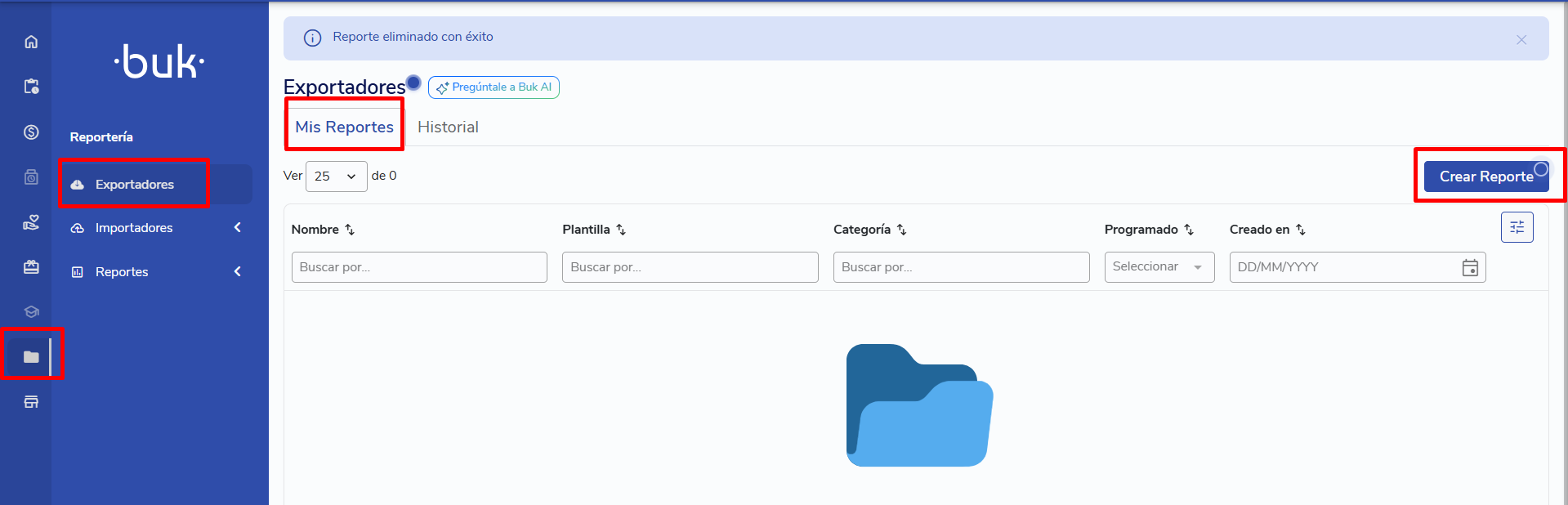The height and width of the screenshot is (505, 1568).
Task: Select the folder reporting icon in sidebar
Action: click(31, 357)
